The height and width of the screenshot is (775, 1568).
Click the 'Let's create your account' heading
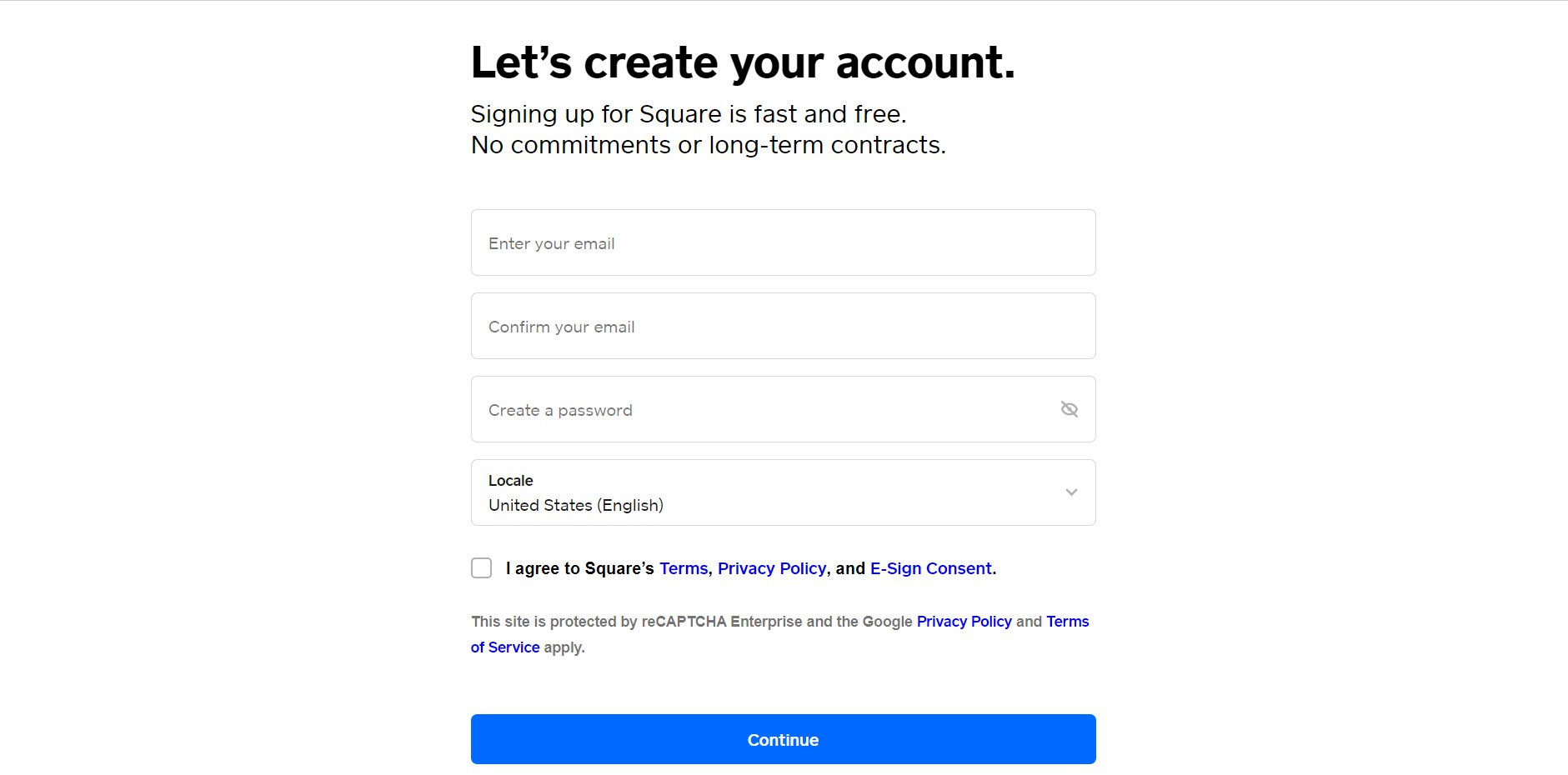pyautogui.click(x=743, y=62)
